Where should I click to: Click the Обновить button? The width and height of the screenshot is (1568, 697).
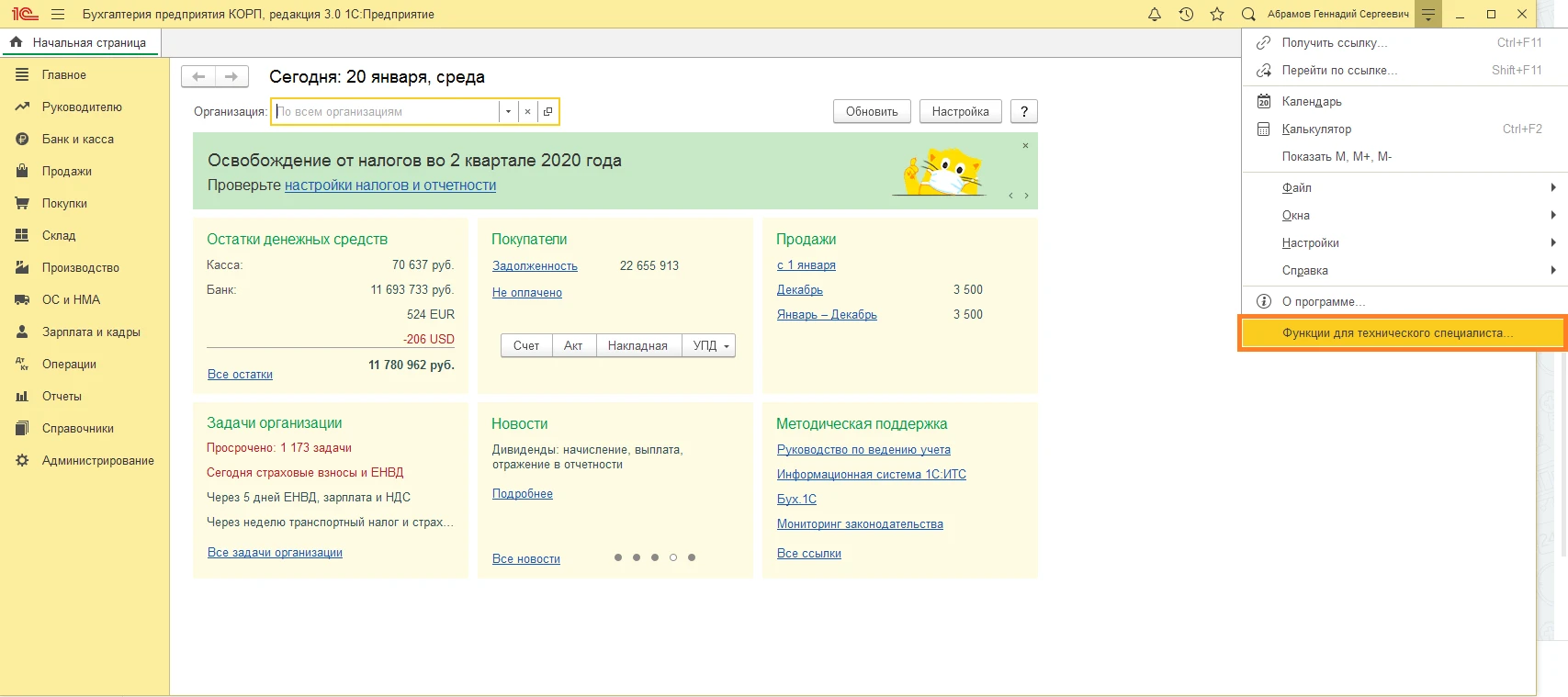[x=872, y=112]
